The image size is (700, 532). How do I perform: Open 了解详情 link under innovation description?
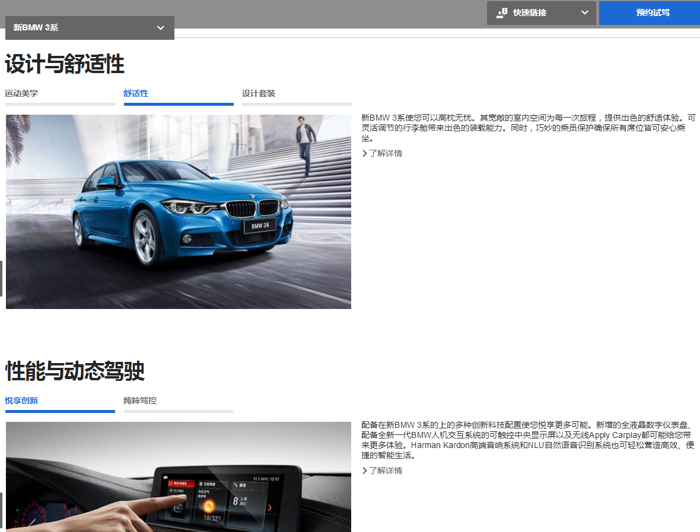382,470
